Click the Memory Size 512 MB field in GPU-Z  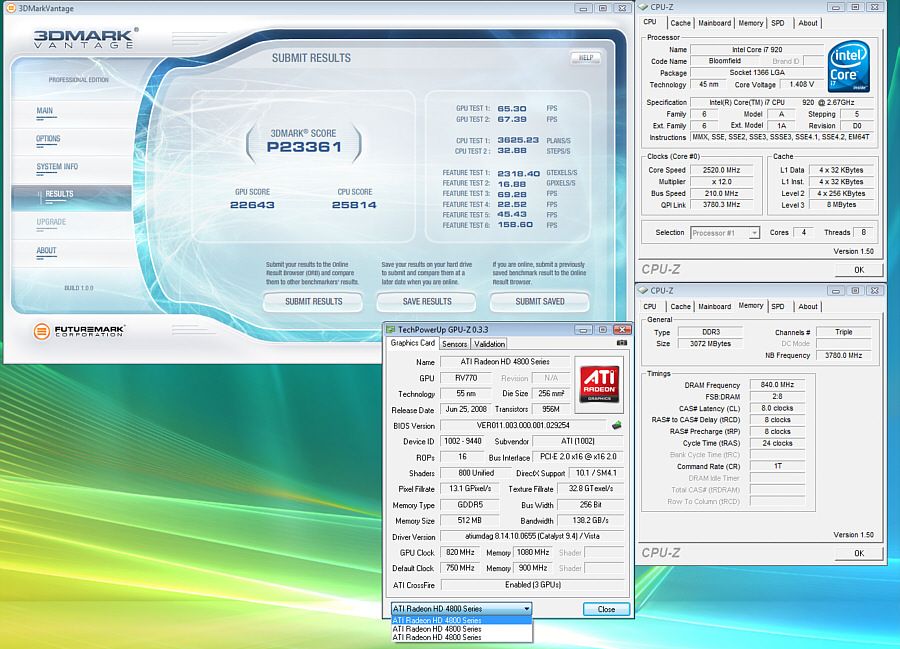coord(469,520)
